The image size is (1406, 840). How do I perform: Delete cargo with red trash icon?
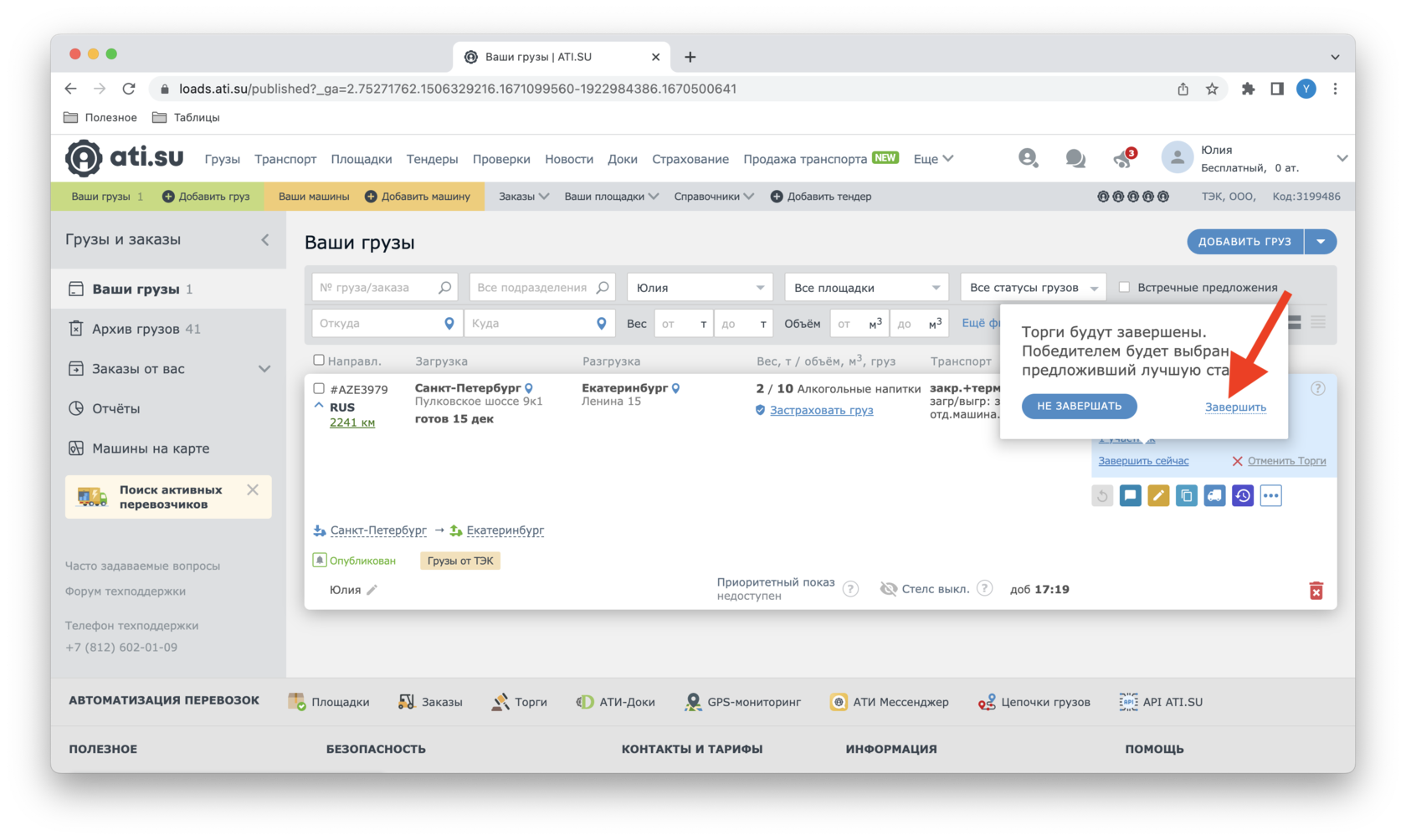pyautogui.click(x=1316, y=591)
